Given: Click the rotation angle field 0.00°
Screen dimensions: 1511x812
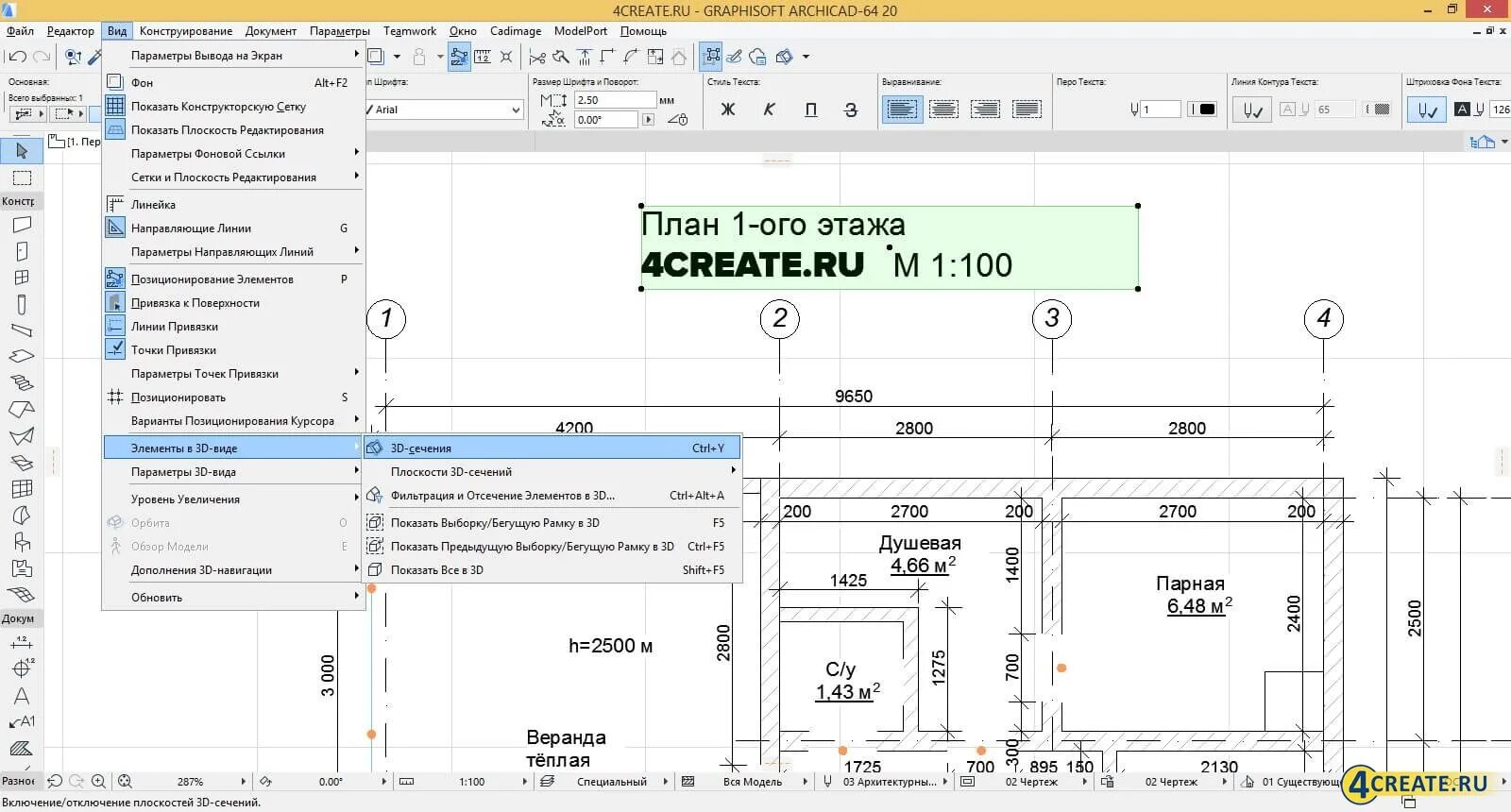Looking at the screenshot, I should [607, 120].
